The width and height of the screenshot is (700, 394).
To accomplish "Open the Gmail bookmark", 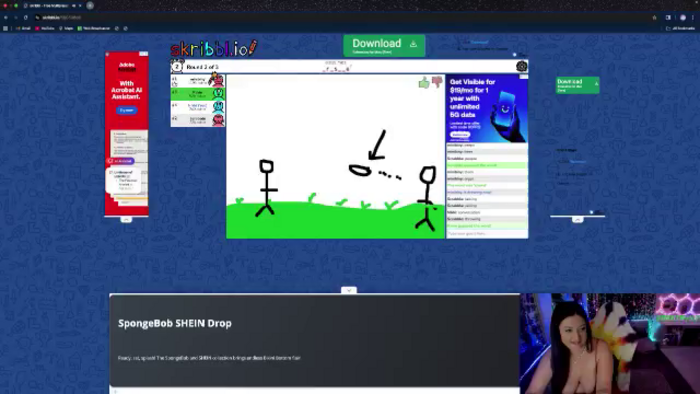I will 23,28.
